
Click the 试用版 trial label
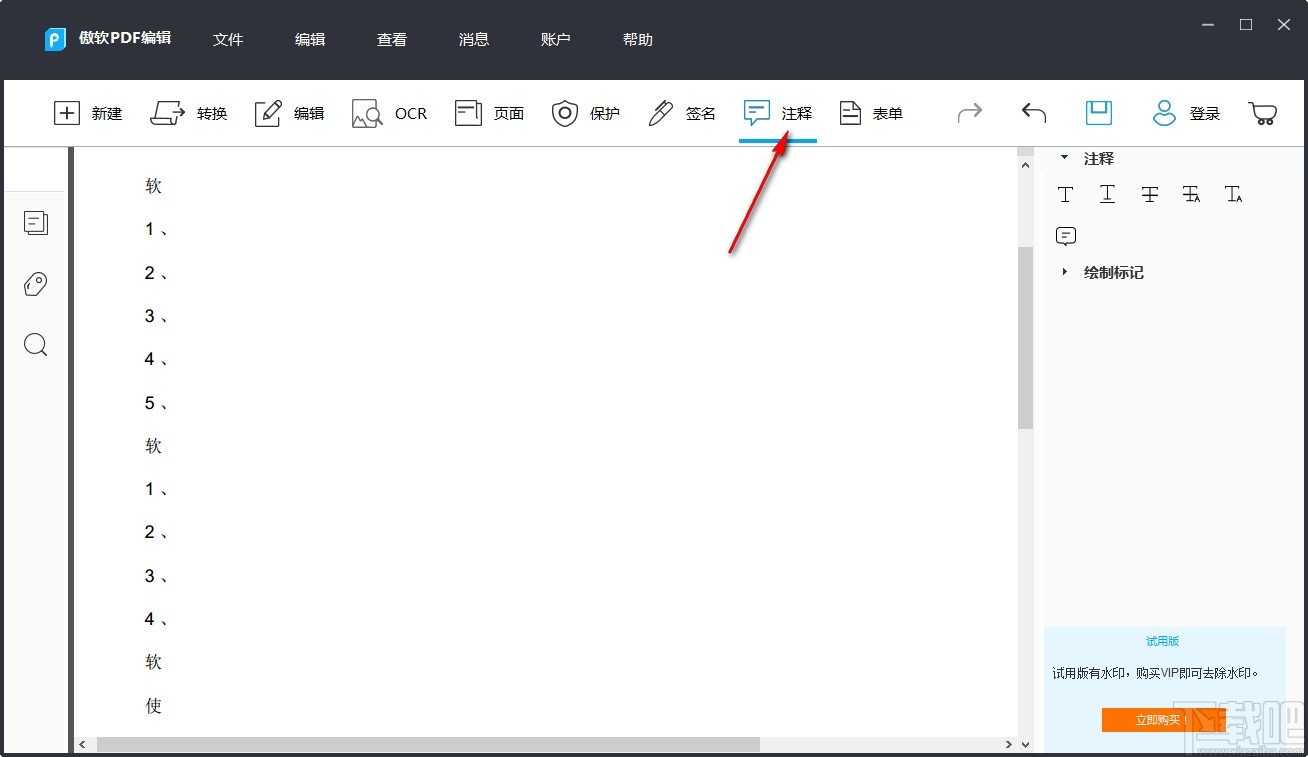[x=1163, y=641]
